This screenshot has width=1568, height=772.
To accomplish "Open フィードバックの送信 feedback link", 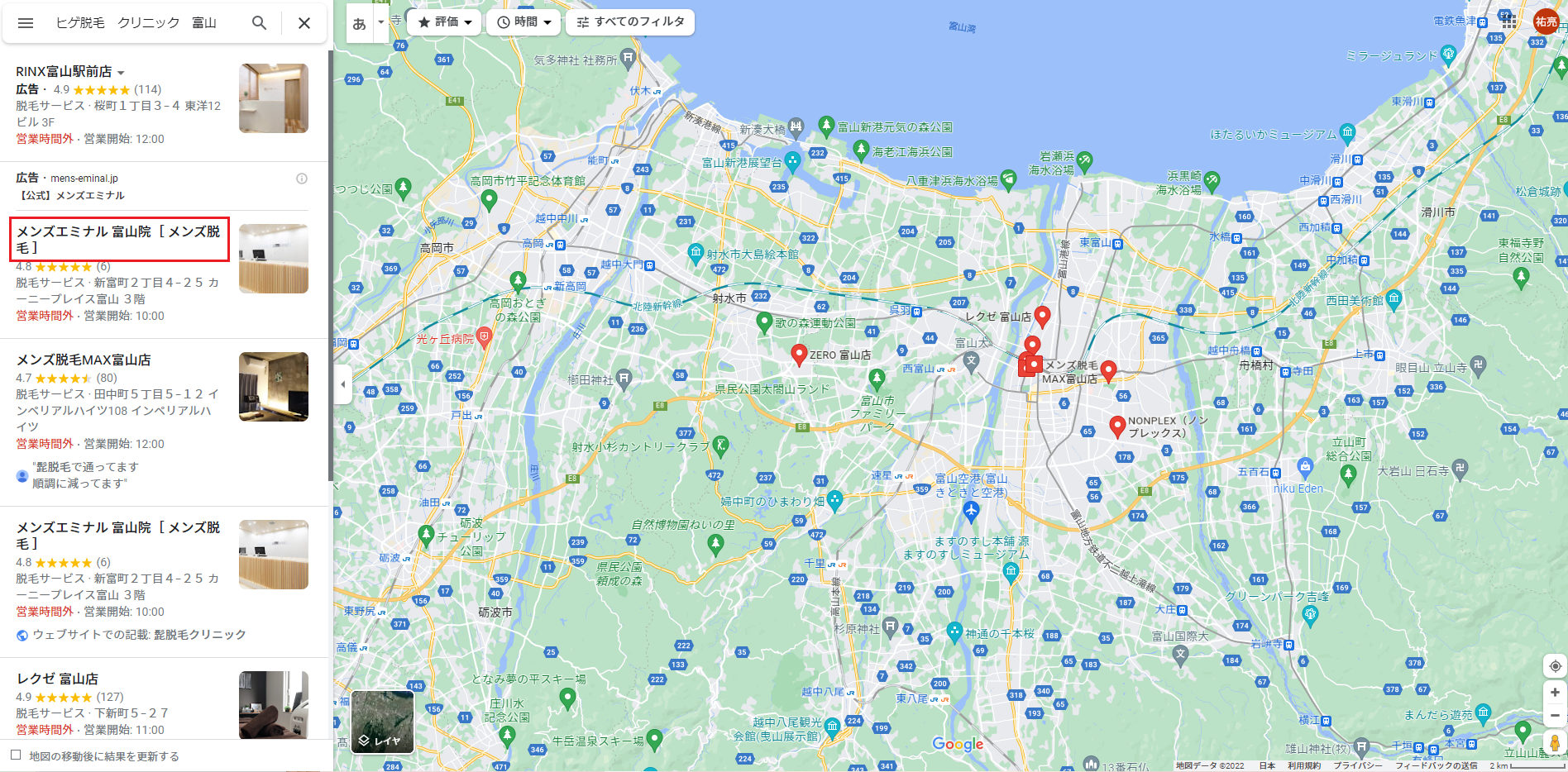I will (1437, 765).
